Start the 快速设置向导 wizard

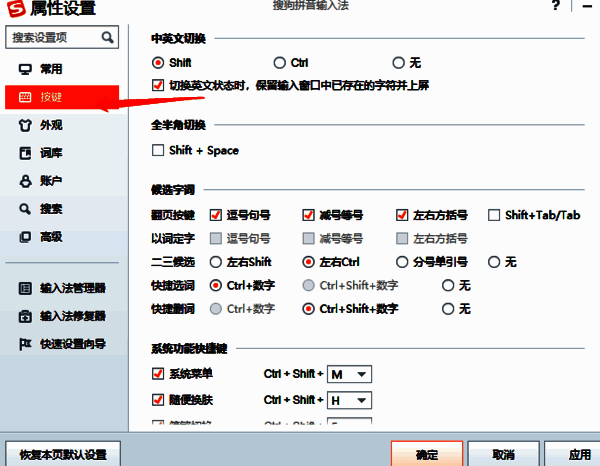pos(62,344)
